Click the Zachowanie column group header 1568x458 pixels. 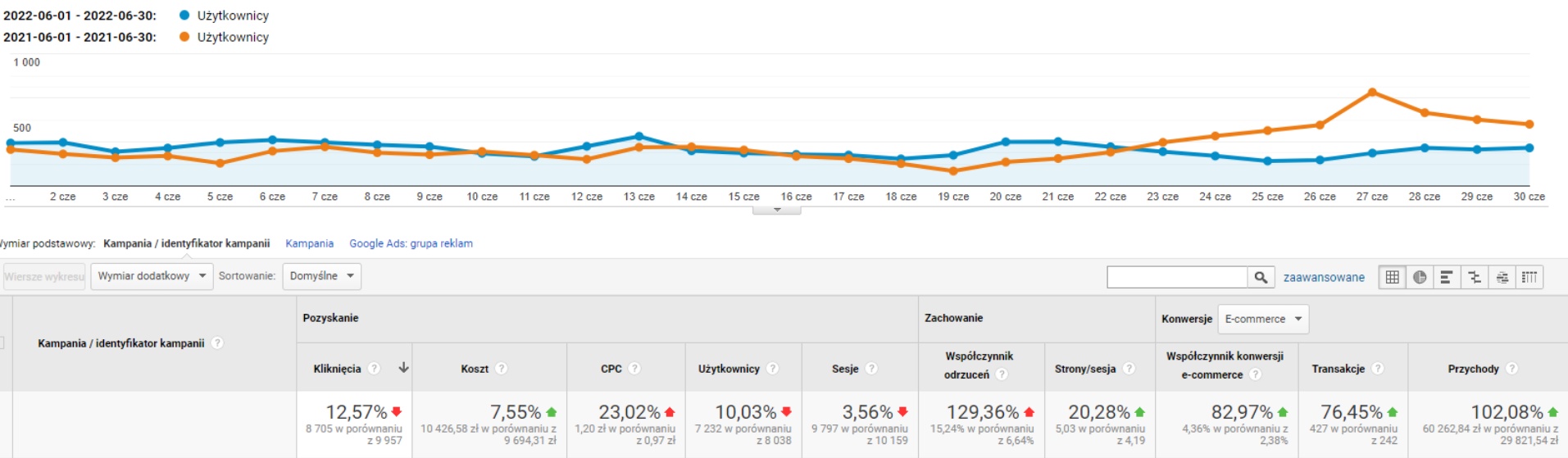pos(953,318)
